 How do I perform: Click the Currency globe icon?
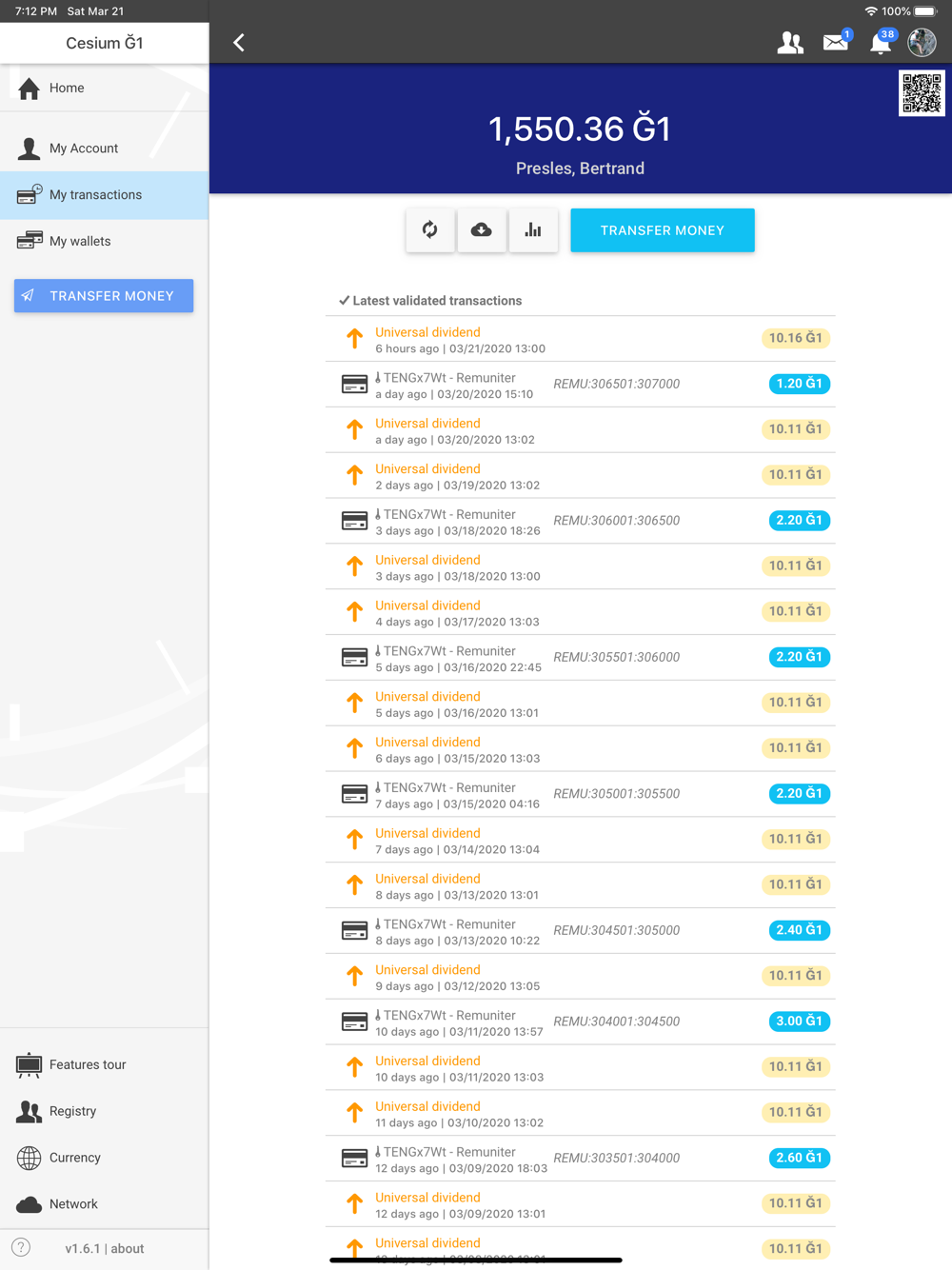coord(30,1158)
